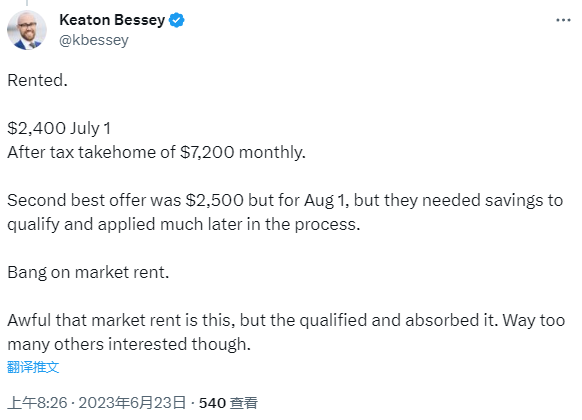Select the 2023年6月23日 date
Image resolution: width=582 pixels, height=420 pixels.
[132, 403]
